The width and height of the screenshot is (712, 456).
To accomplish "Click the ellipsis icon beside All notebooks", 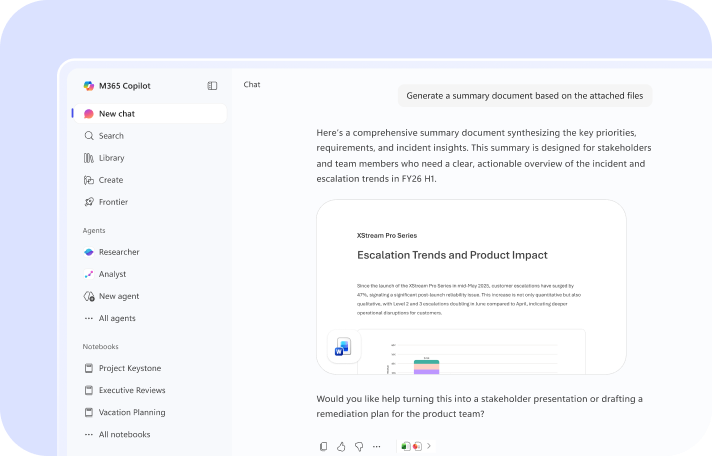I will pos(89,435).
